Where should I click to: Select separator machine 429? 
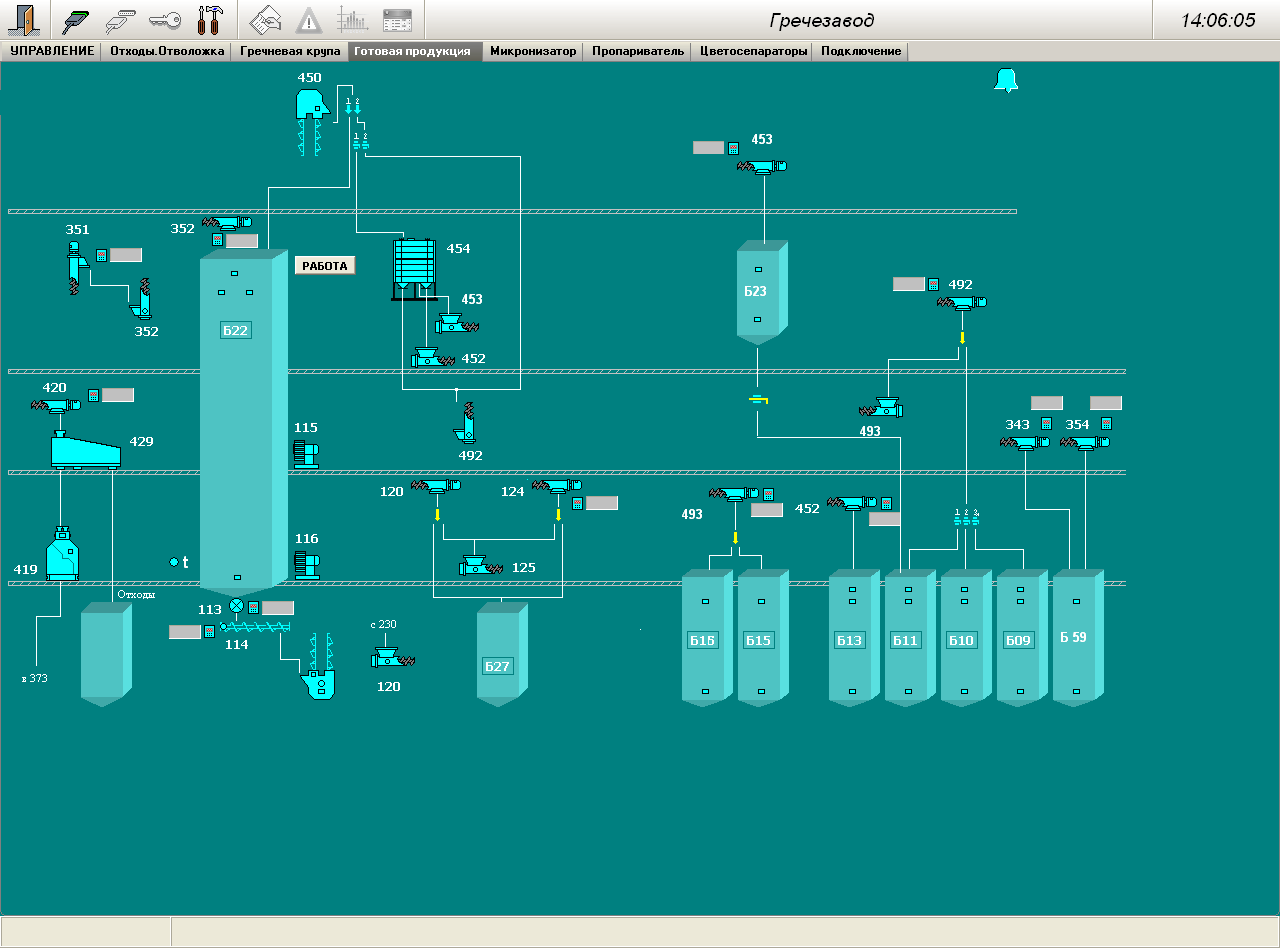pyautogui.click(x=85, y=451)
